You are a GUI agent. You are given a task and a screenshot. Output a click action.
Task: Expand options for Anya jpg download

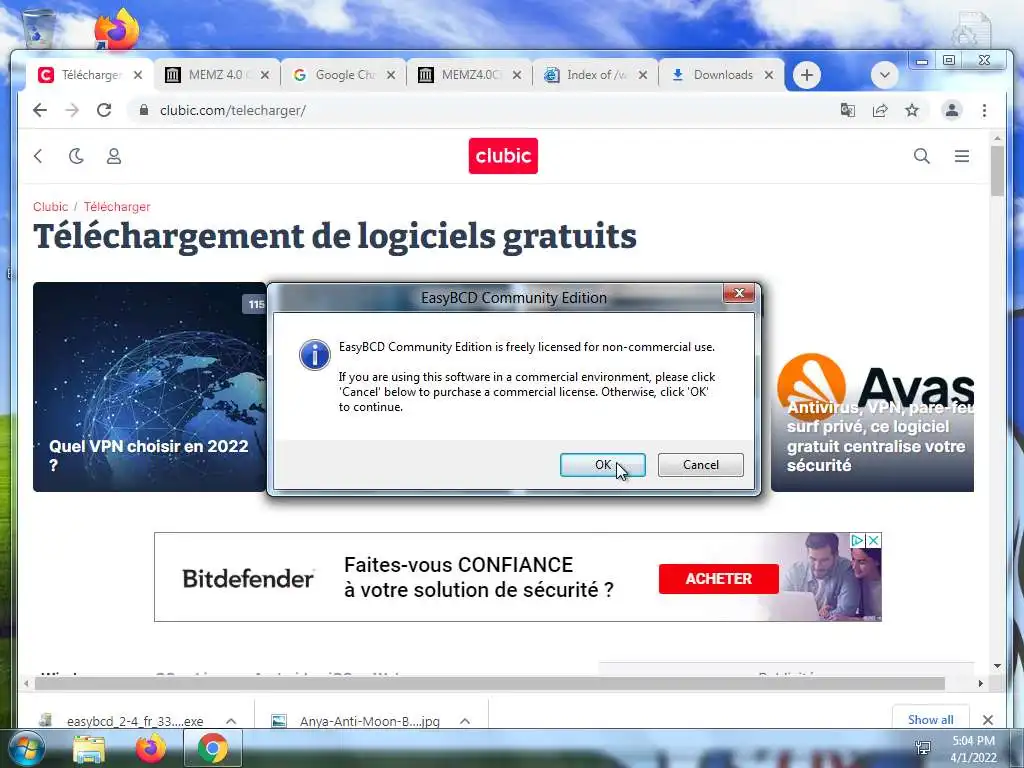click(x=465, y=721)
